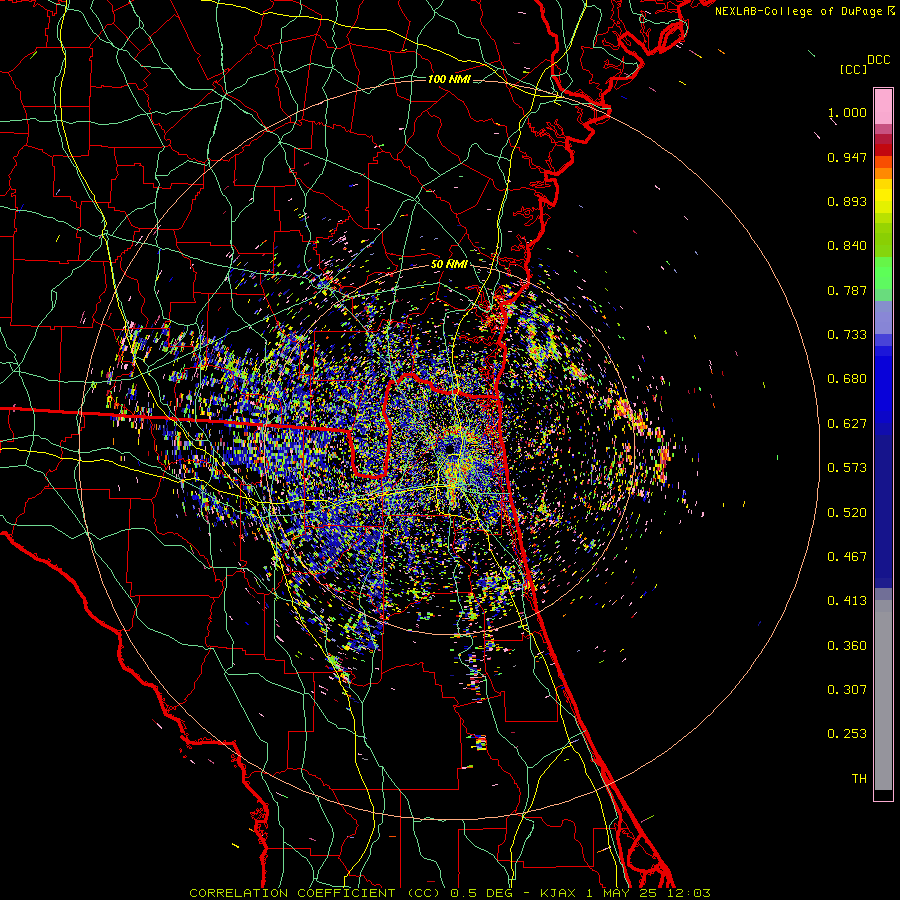This screenshot has width=900, height=900.
Task: Select the 0.467 scale value
Action: coord(847,557)
